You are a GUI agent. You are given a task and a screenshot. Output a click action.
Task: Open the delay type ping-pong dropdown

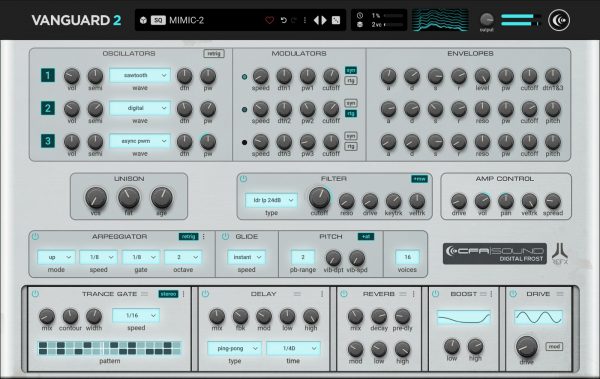(x=235, y=348)
